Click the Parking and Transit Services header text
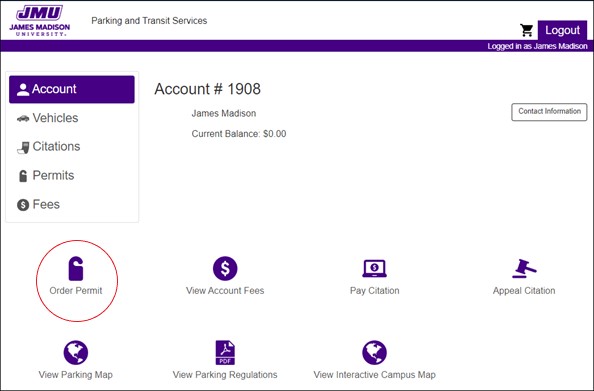 click(x=149, y=20)
